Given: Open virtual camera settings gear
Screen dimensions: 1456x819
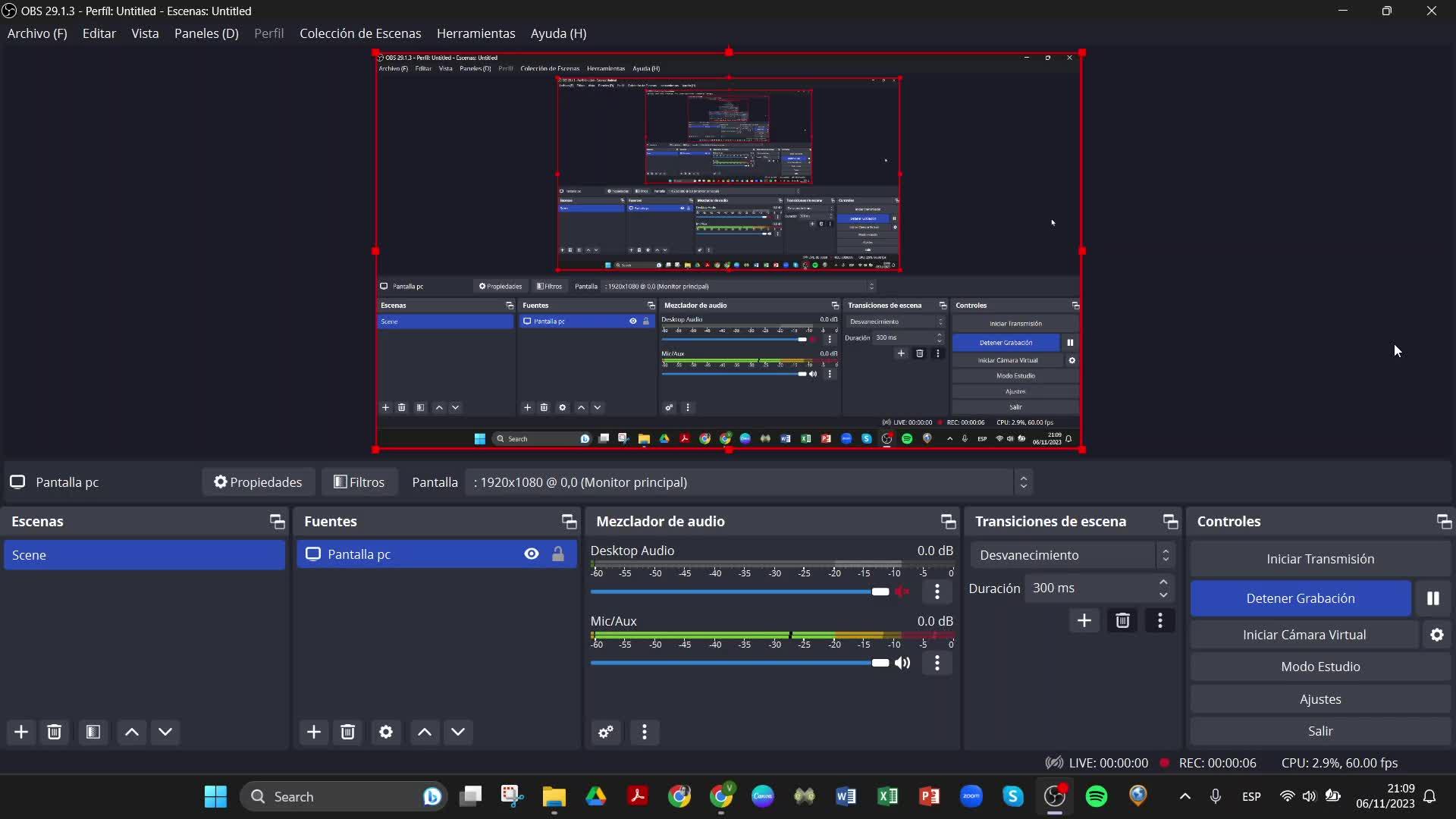Looking at the screenshot, I should [1436, 635].
